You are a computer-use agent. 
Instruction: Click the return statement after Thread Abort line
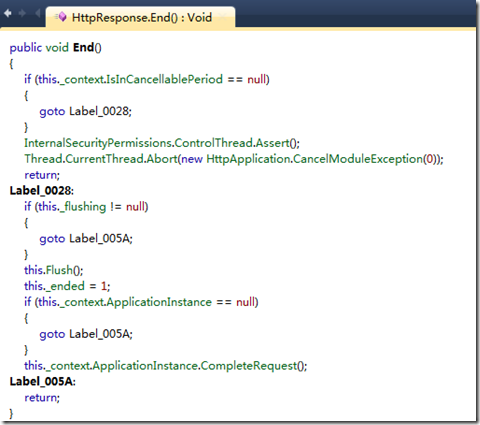[42, 175]
